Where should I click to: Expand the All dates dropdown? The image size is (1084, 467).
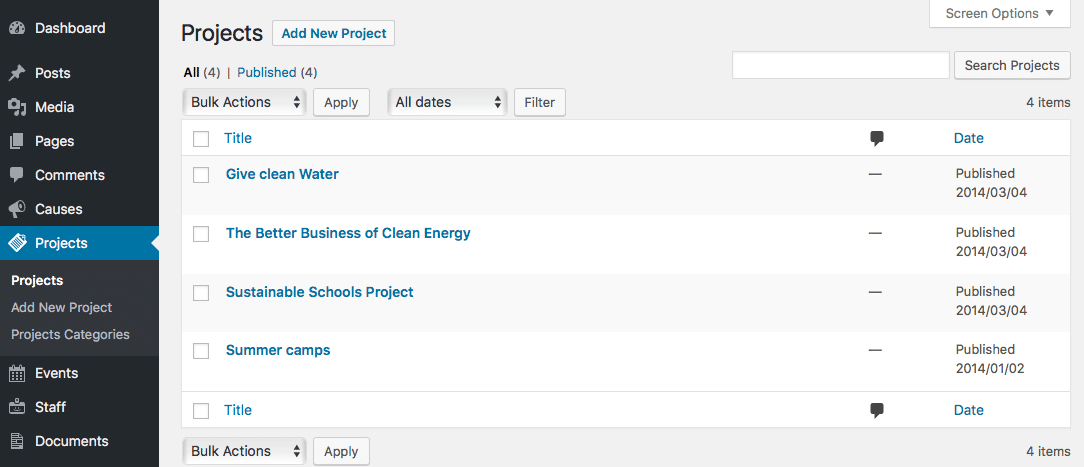[x=447, y=102]
